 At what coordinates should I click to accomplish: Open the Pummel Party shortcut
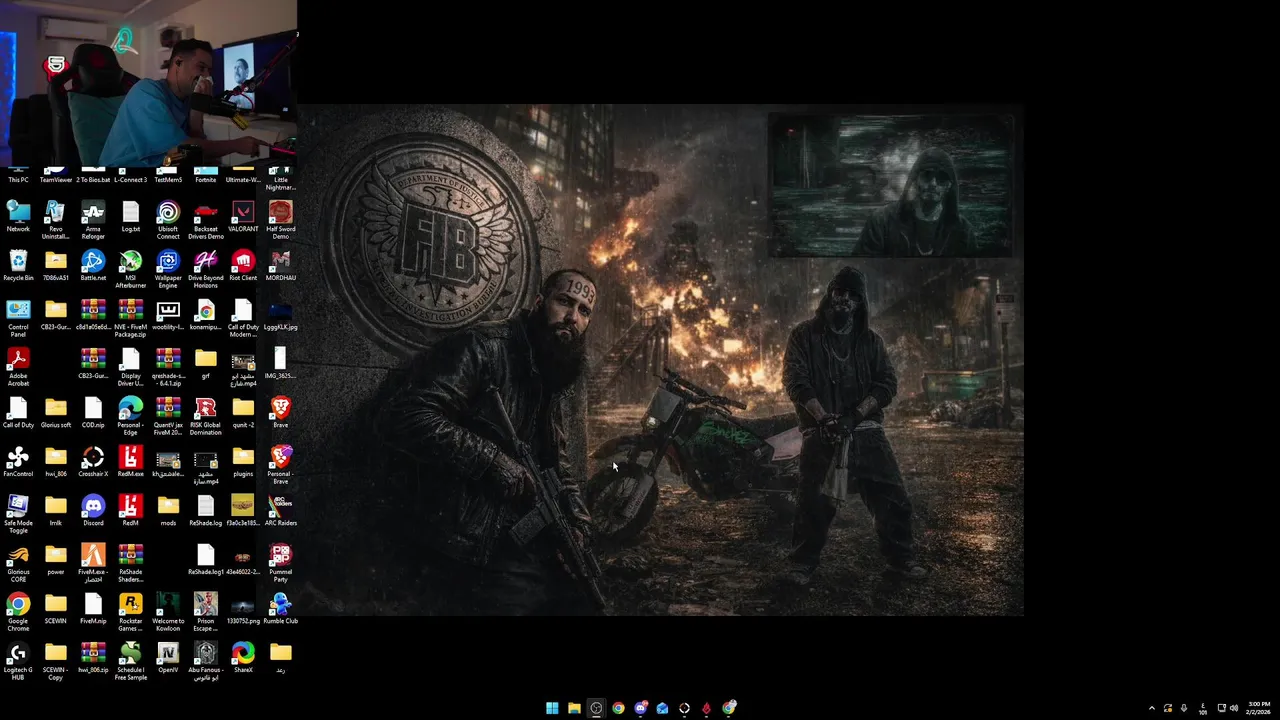pos(281,563)
